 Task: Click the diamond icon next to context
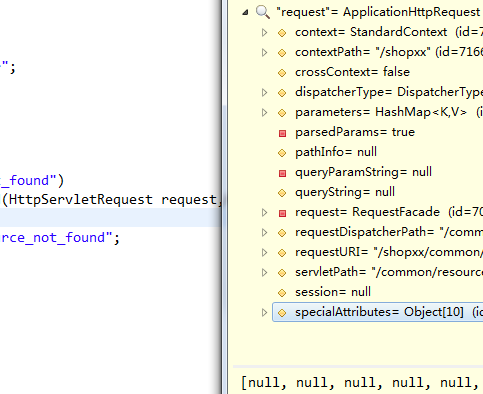(x=282, y=33)
